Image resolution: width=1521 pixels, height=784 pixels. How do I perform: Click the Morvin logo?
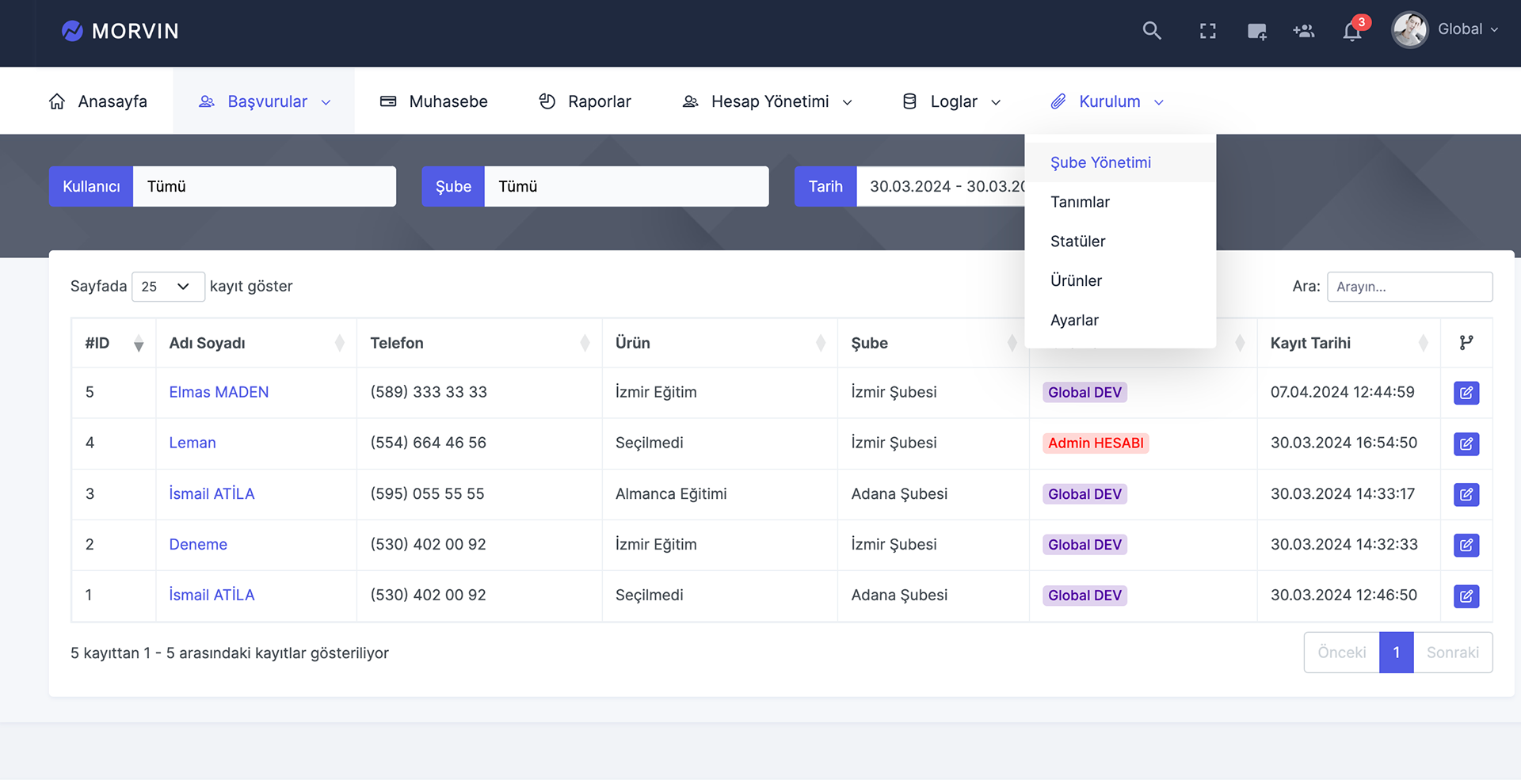120,31
